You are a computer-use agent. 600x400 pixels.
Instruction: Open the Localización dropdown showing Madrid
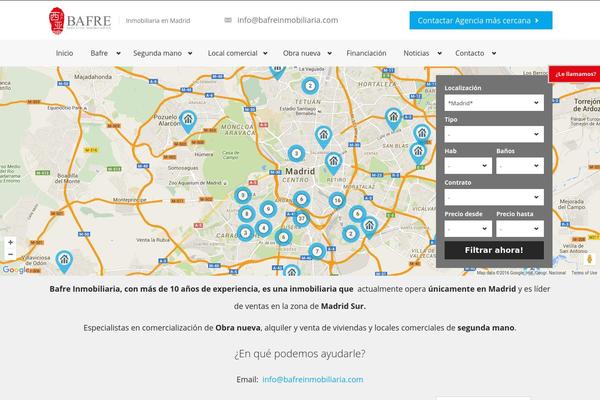494,103
